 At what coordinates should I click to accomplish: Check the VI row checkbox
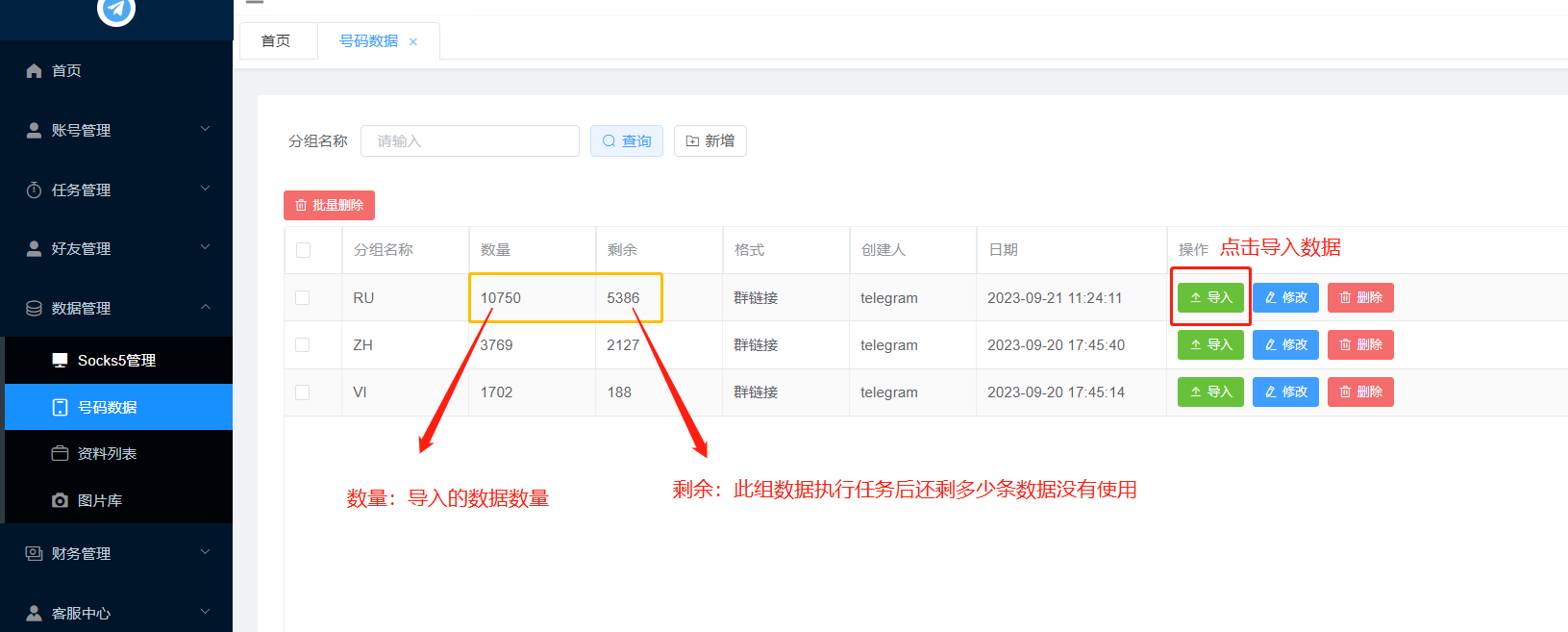click(x=303, y=392)
